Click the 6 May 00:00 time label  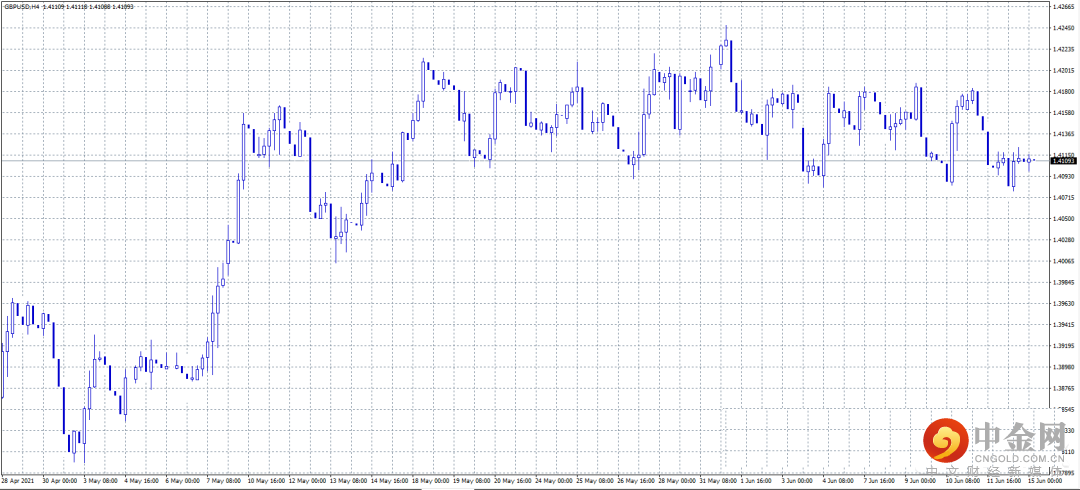click(183, 480)
